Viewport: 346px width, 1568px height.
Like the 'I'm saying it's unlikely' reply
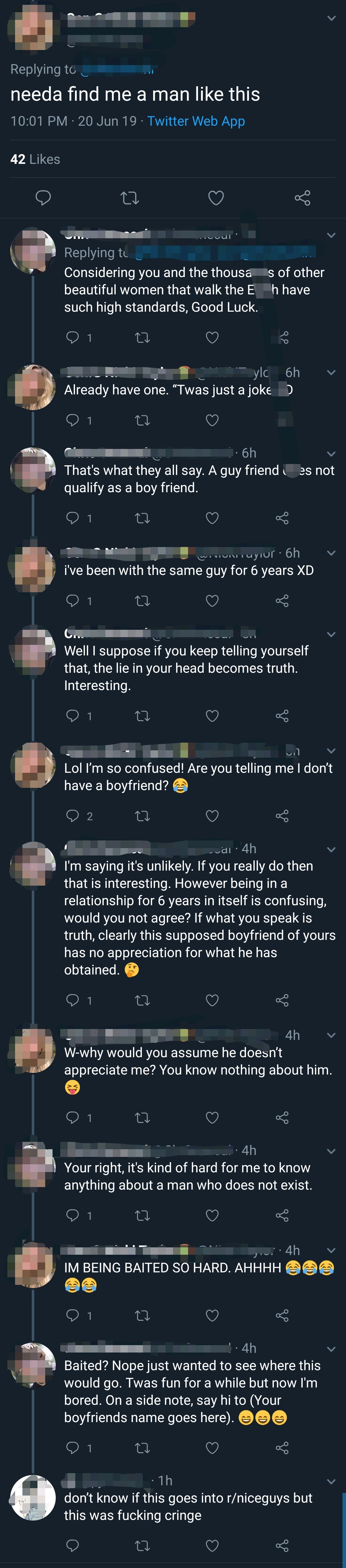coord(212,1000)
